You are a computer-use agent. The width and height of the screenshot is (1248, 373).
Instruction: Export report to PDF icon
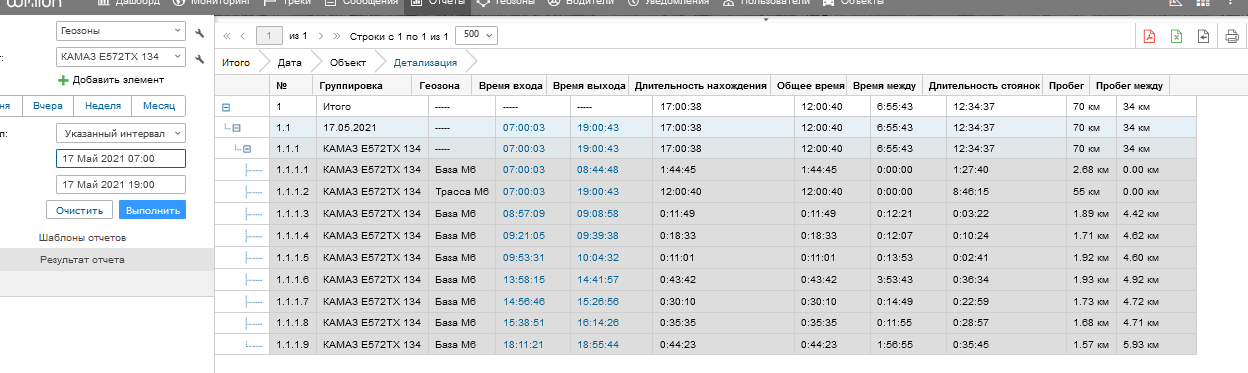click(1149, 36)
